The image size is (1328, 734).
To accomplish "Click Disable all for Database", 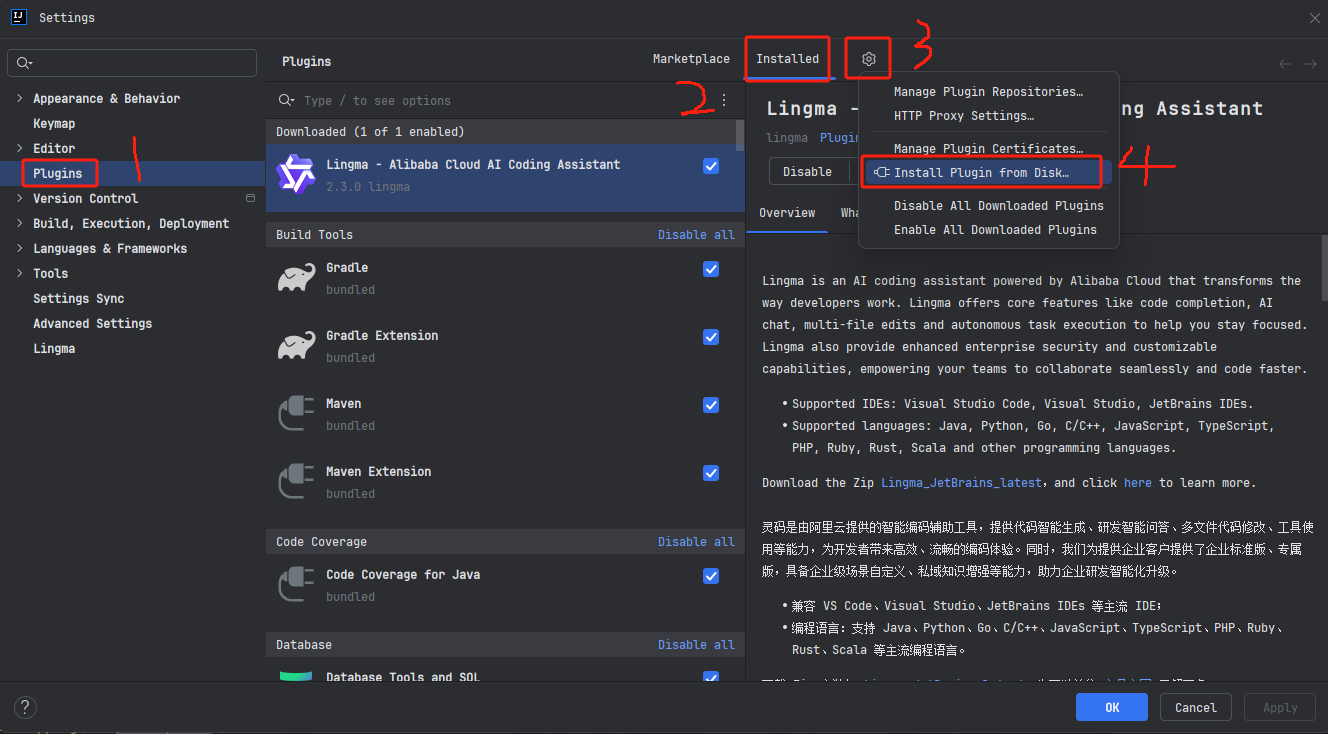I will pos(696,645).
